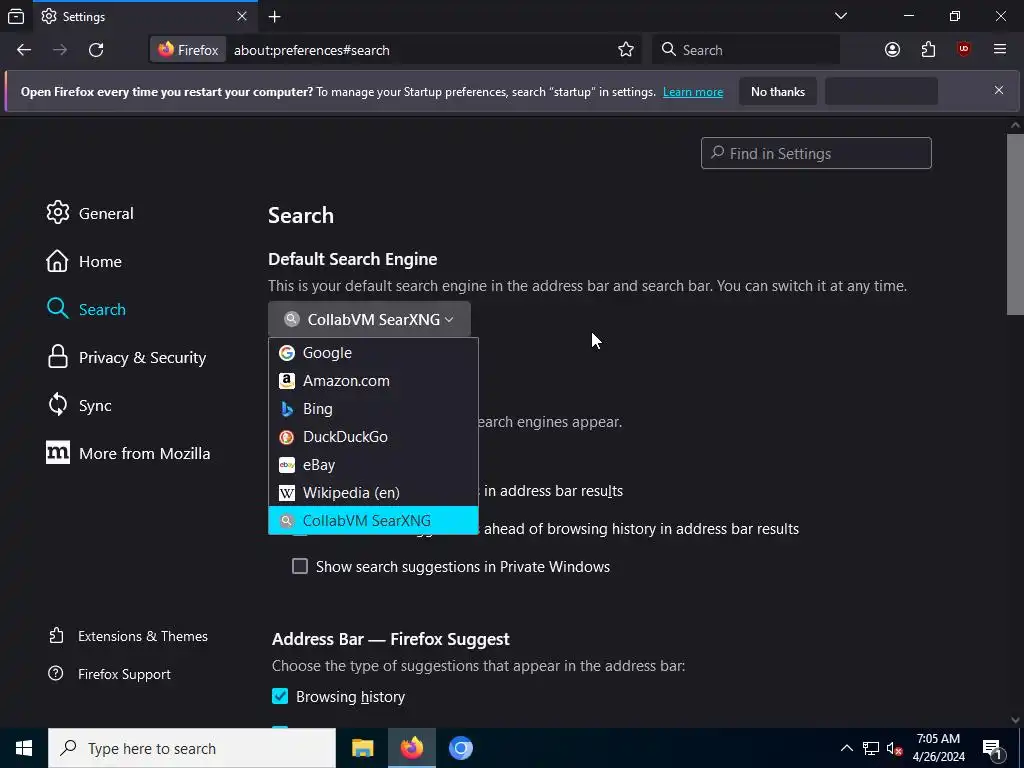
Task: Choose Google from the engine list
Action: 374,353
